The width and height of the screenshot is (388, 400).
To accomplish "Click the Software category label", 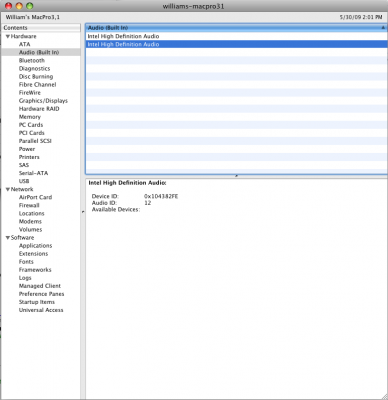I will (x=22, y=238).
